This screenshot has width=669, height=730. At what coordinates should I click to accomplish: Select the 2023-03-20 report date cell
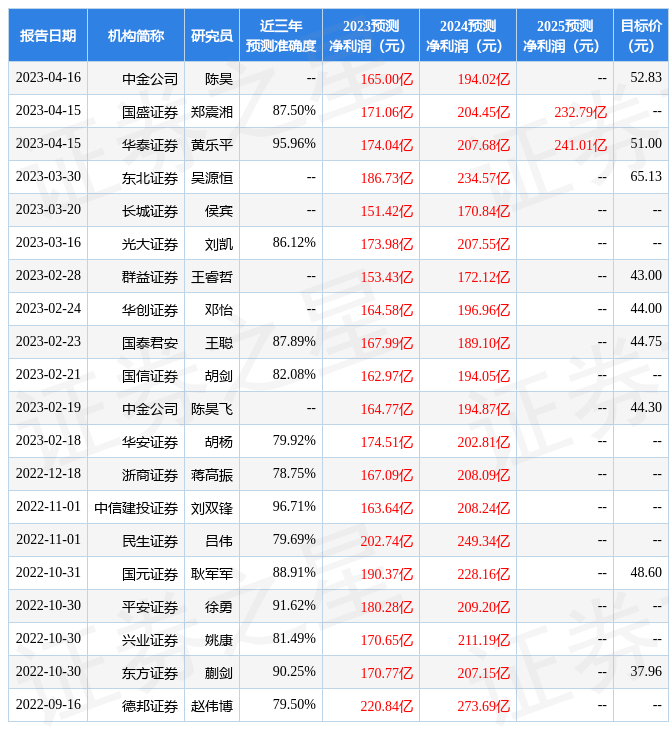48,210
